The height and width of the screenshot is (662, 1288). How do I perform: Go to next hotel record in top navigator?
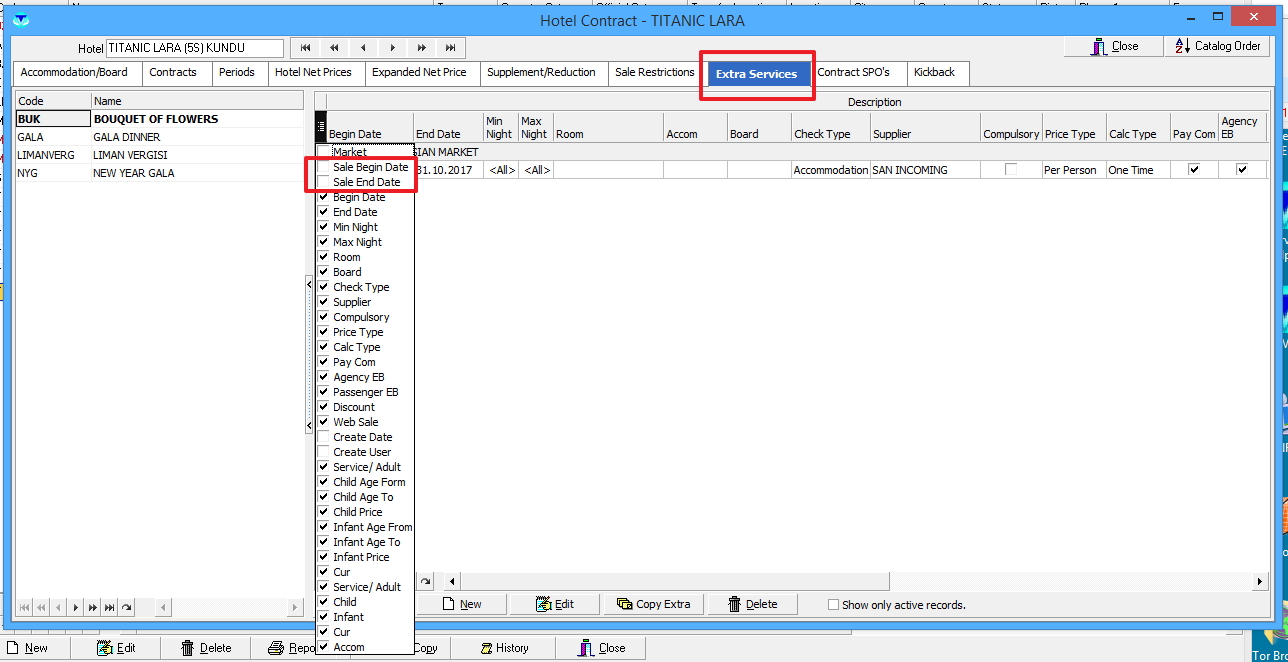pyautogui.click(x=393, y=48)
